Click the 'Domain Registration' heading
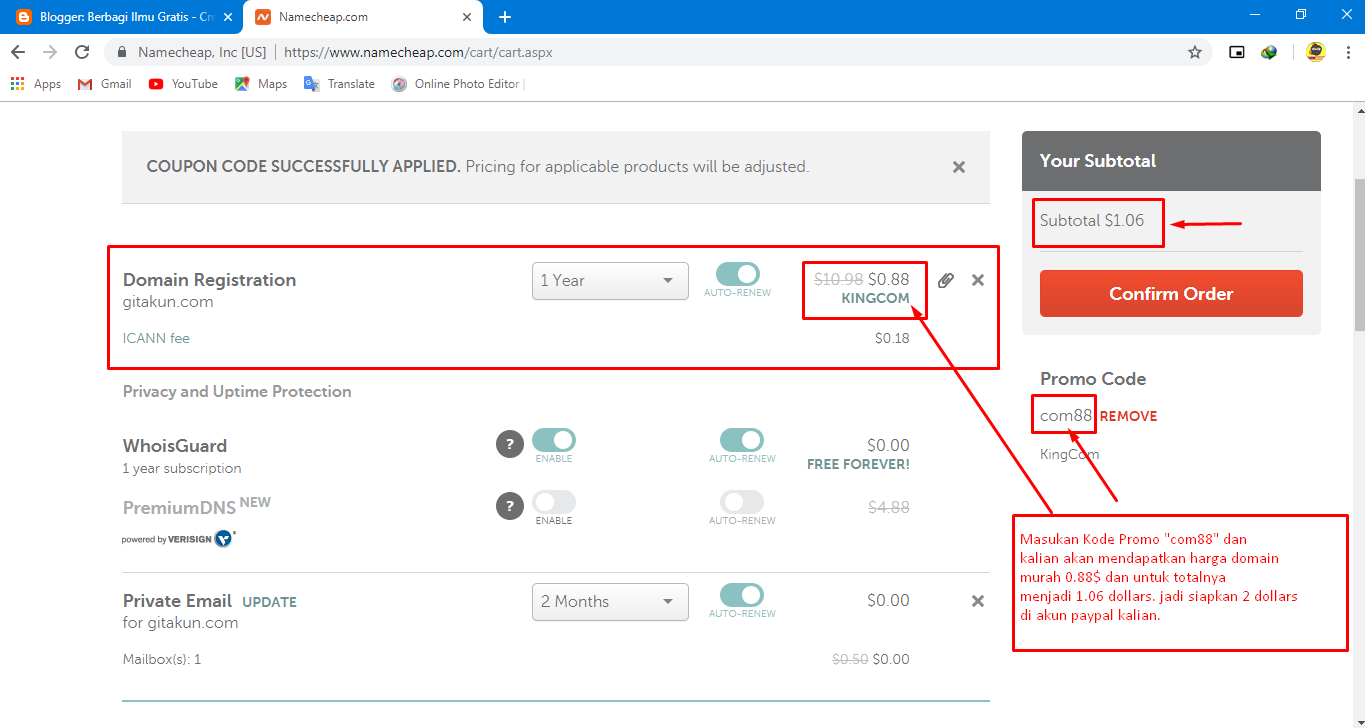The height and width of the screenshot is (728, 1365). point(209,280)
